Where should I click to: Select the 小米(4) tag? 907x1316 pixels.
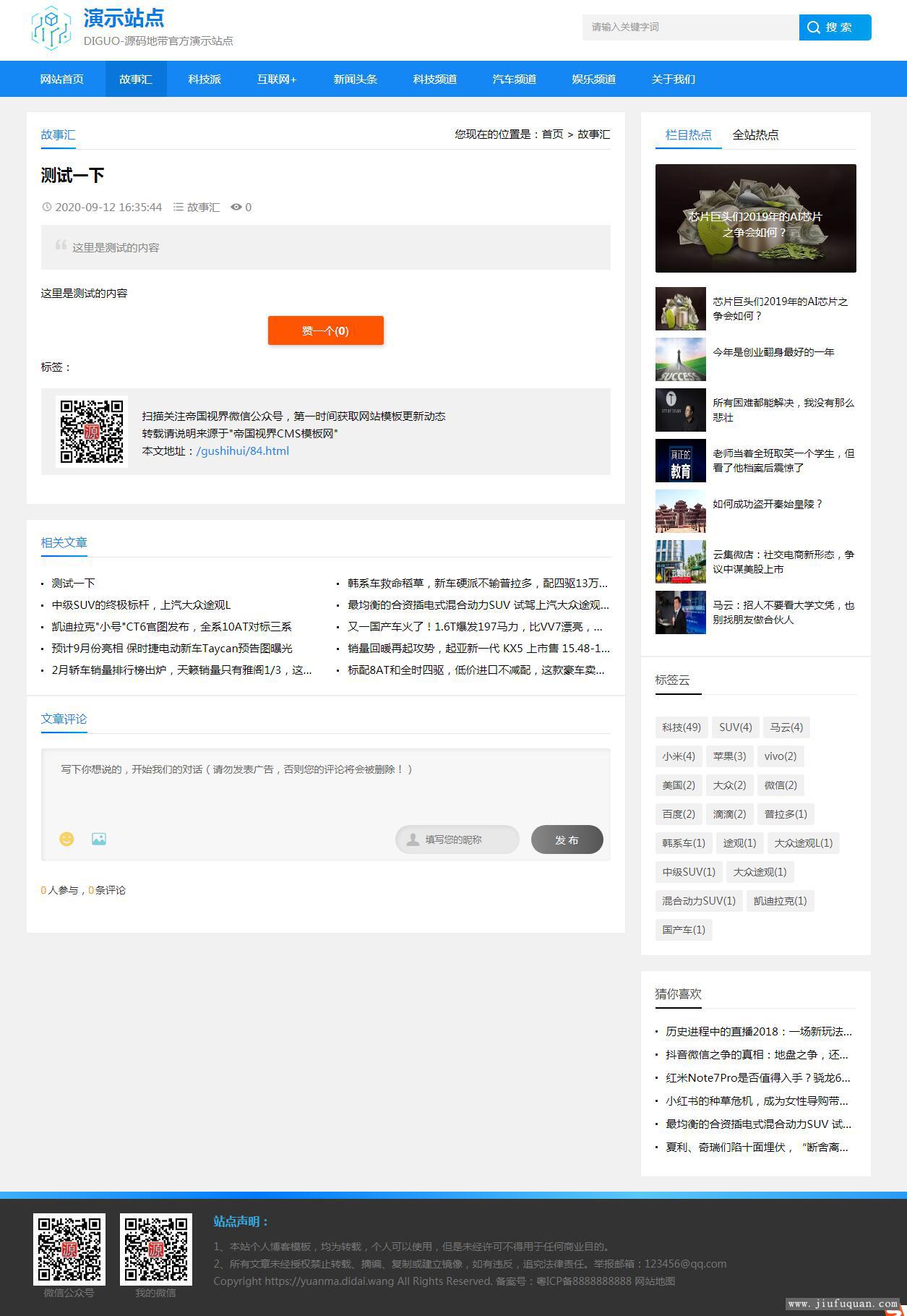(679, 756)
